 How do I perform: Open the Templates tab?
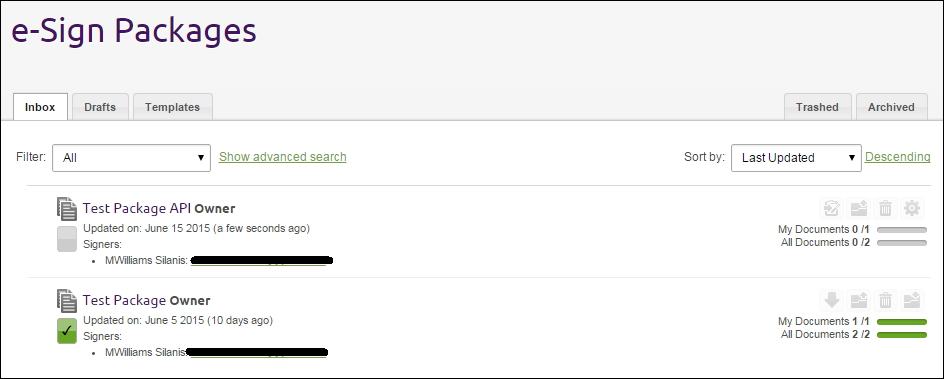pos(172,107)
